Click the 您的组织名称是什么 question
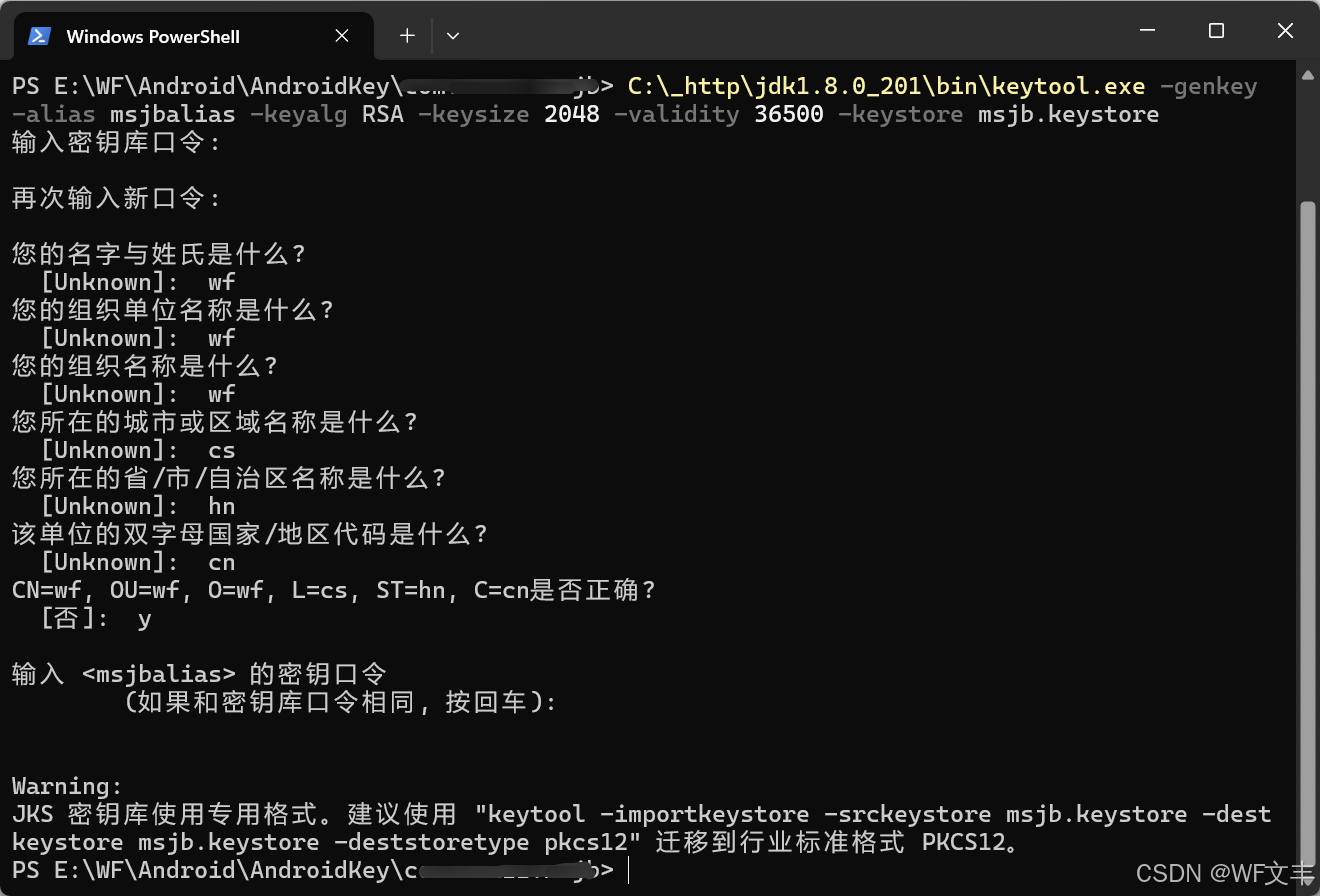 pyautogui.click(x=144, y=366)
